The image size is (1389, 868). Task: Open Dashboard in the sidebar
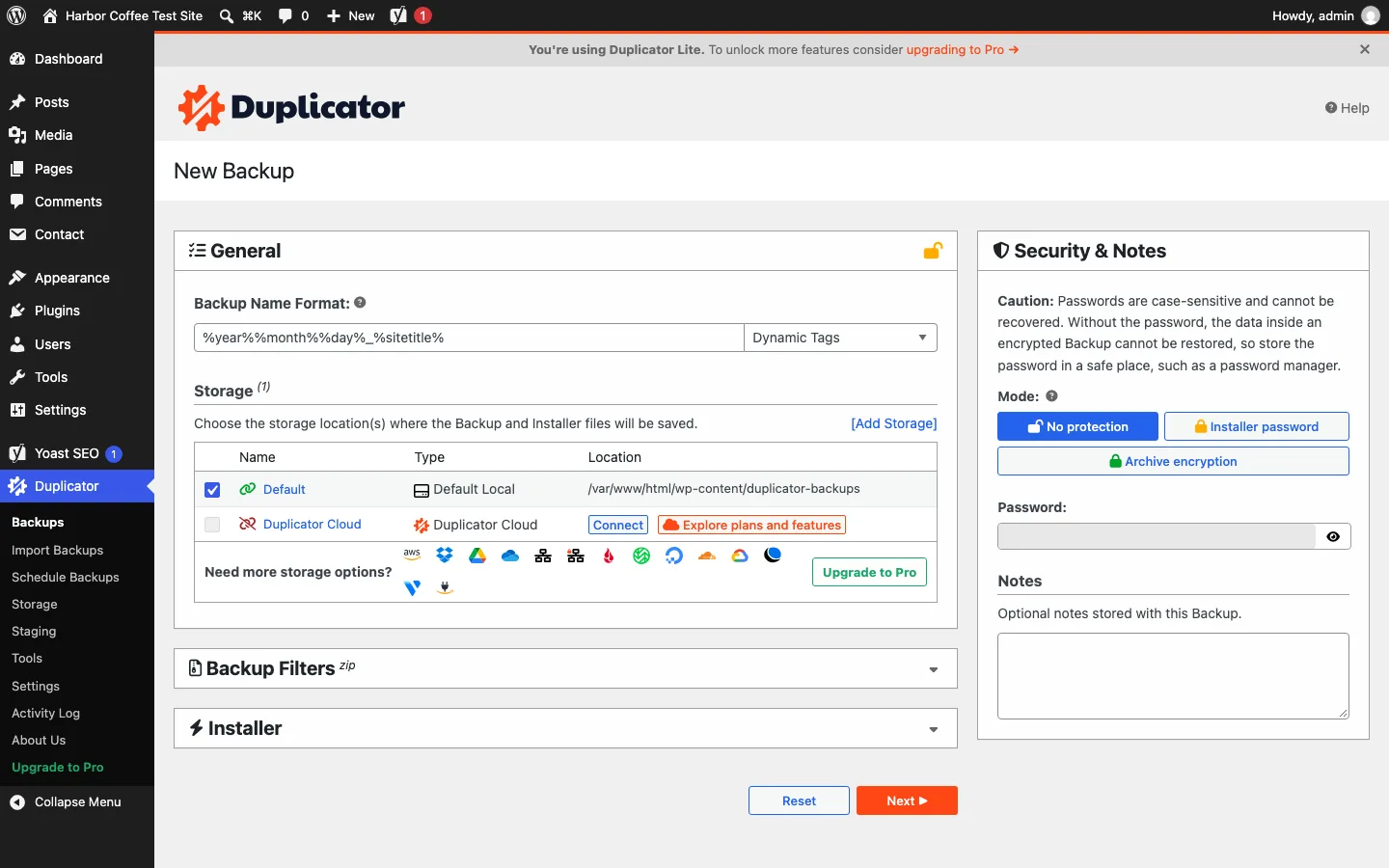(77, 59)
